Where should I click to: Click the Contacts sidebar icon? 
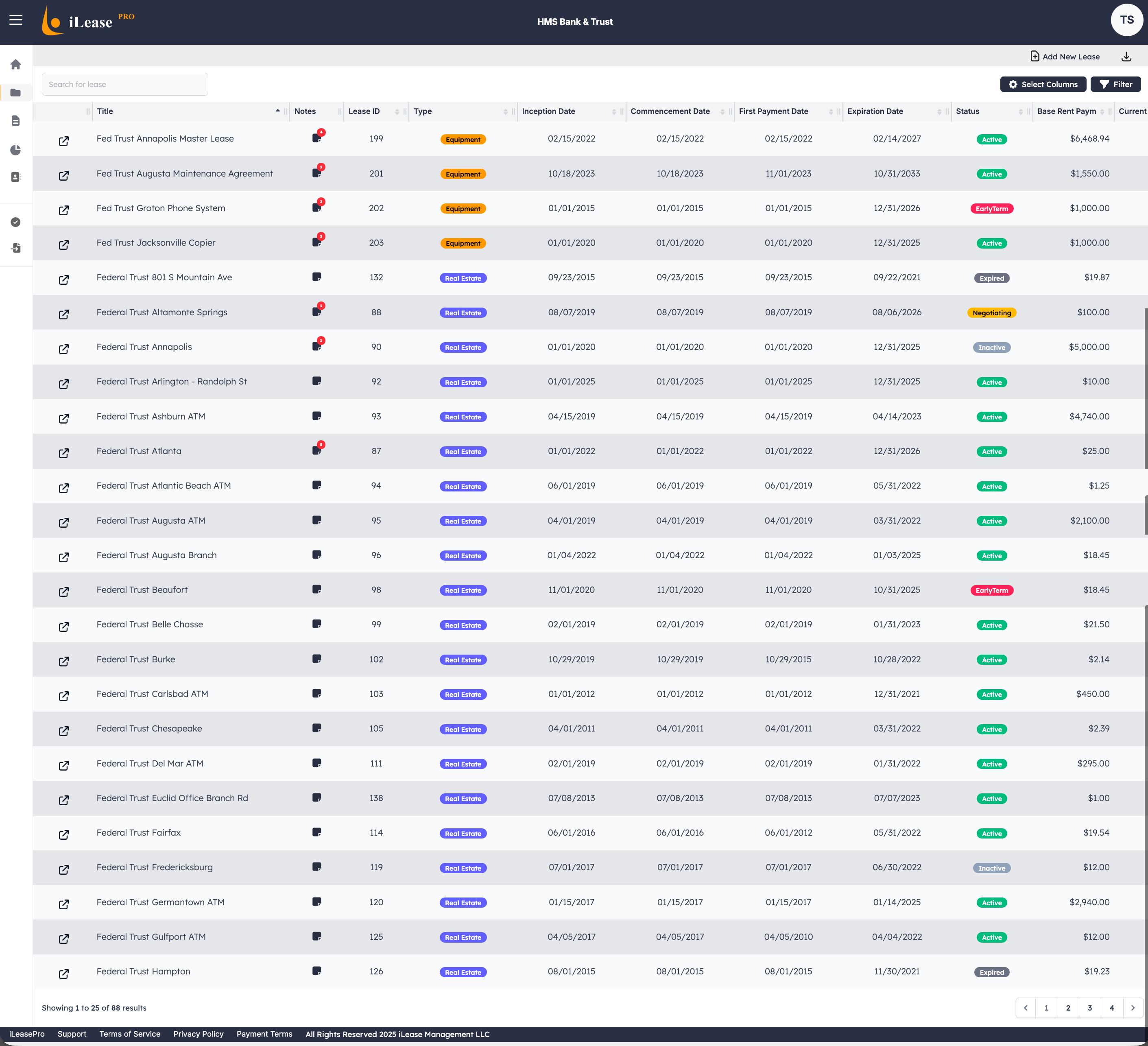[15, 177]
